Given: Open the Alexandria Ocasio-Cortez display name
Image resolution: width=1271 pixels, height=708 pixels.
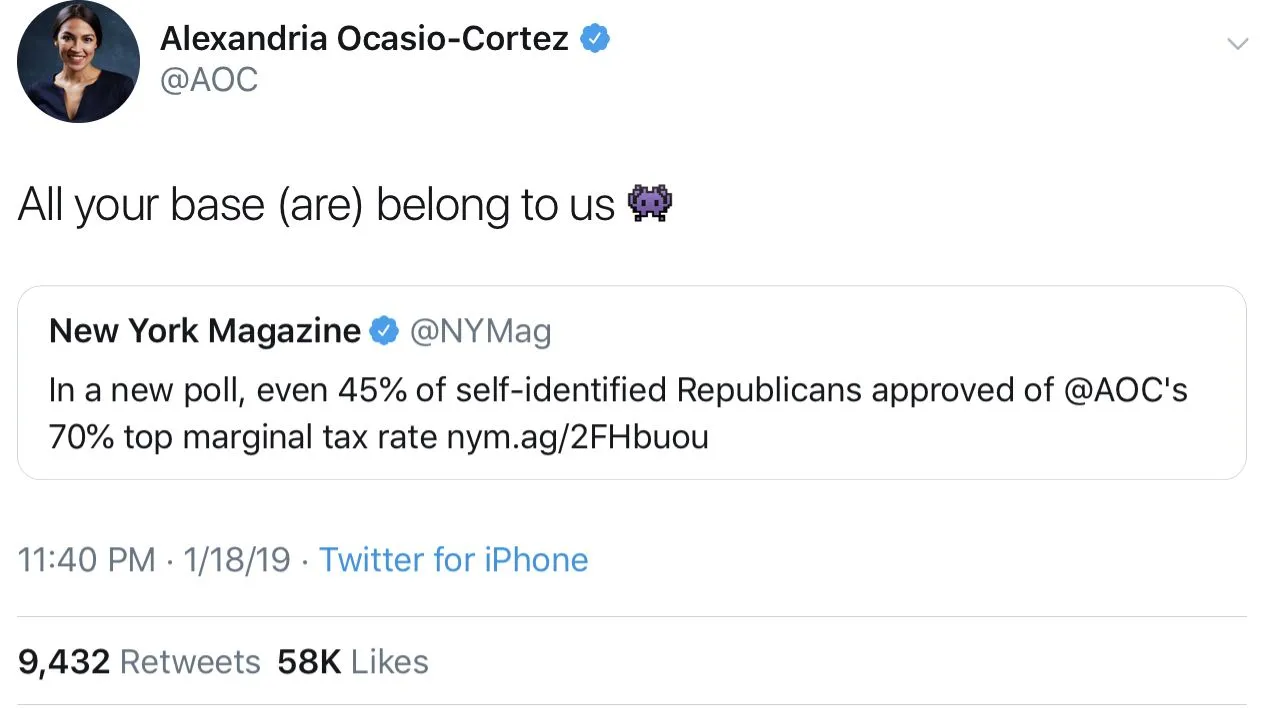Looking at the screenshot, I should click(364, 39).
